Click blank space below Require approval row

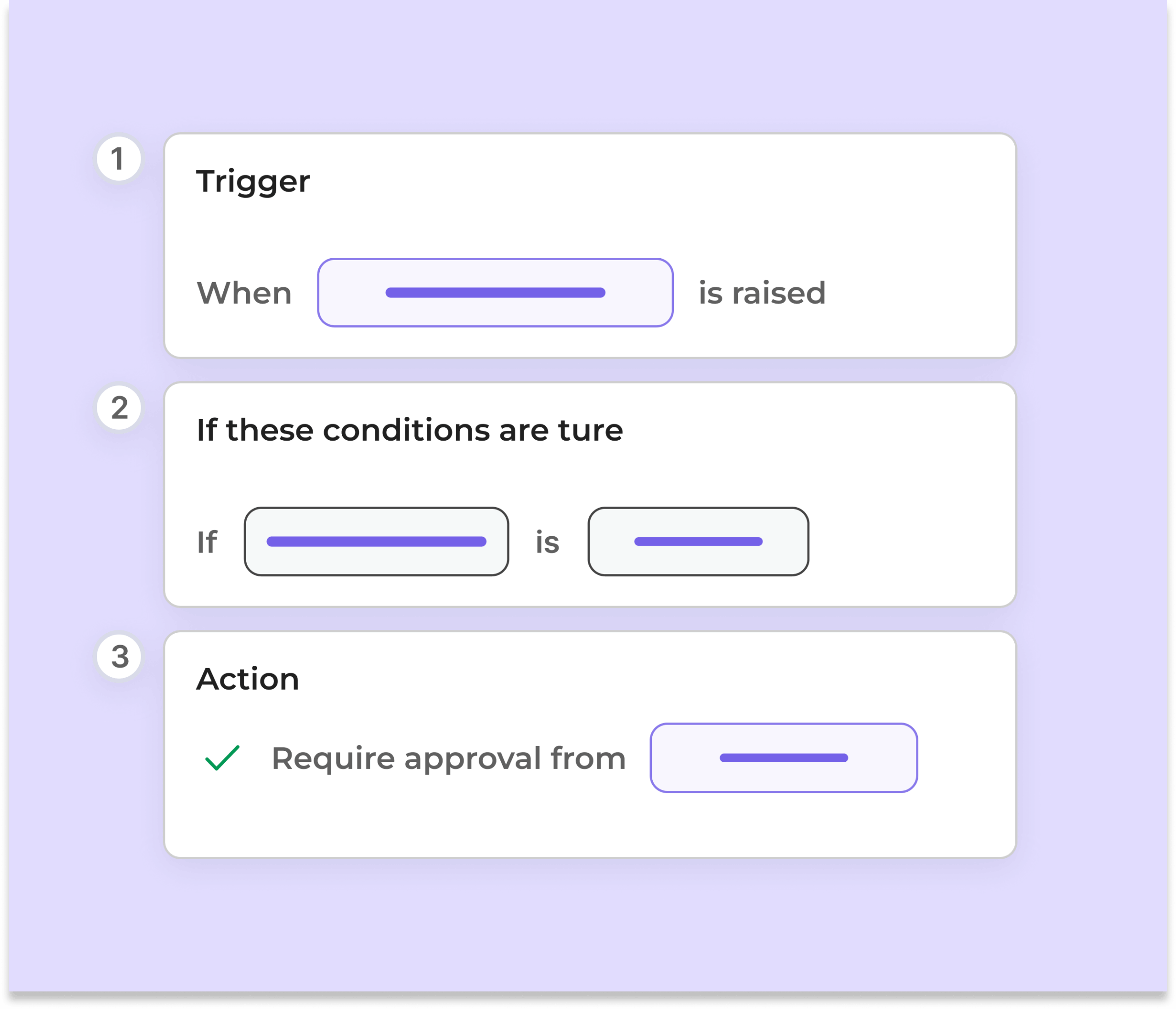coord(568,823)
